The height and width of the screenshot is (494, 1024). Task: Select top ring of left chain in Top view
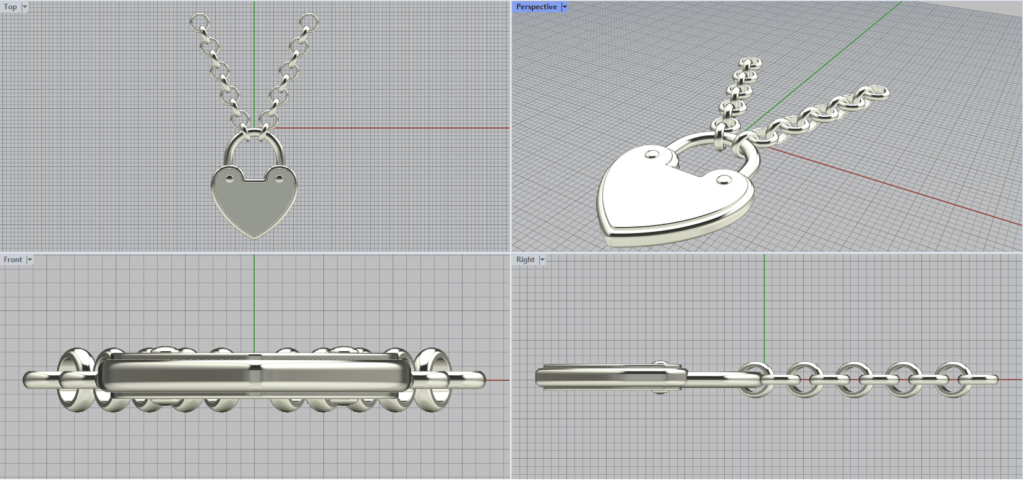pos(199,19)
